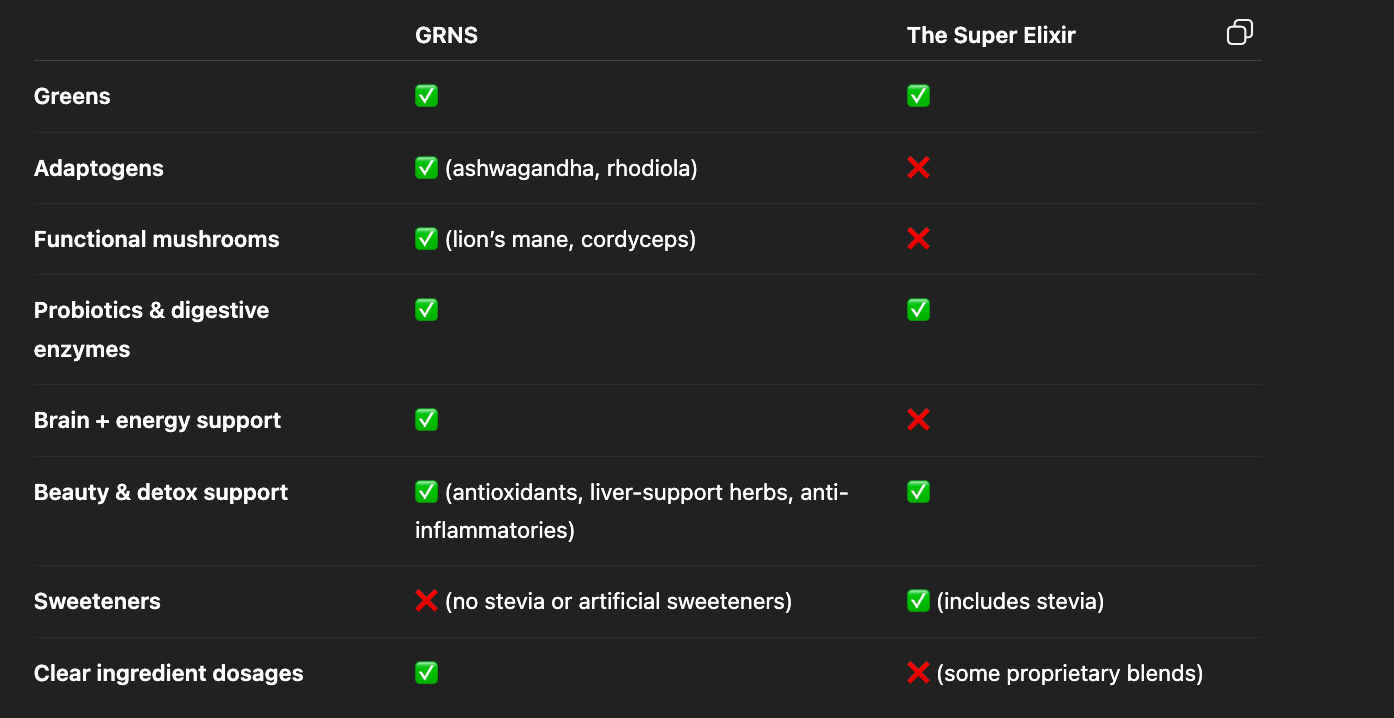The image size is (1394, 718).
Task: Click the Adaptogens row label
Action: 98,168
